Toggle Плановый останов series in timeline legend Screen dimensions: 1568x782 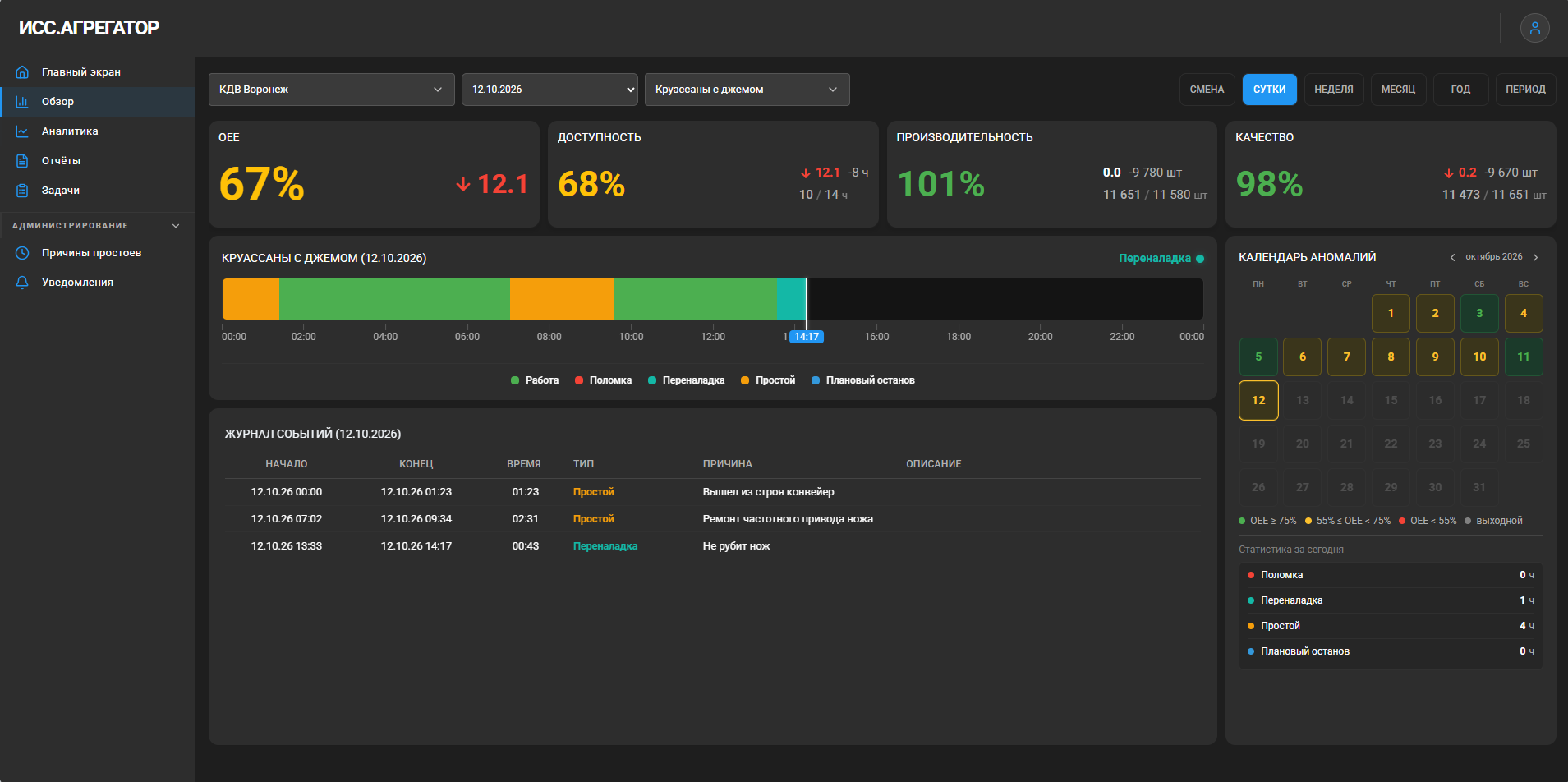click(x=862, y=380)
